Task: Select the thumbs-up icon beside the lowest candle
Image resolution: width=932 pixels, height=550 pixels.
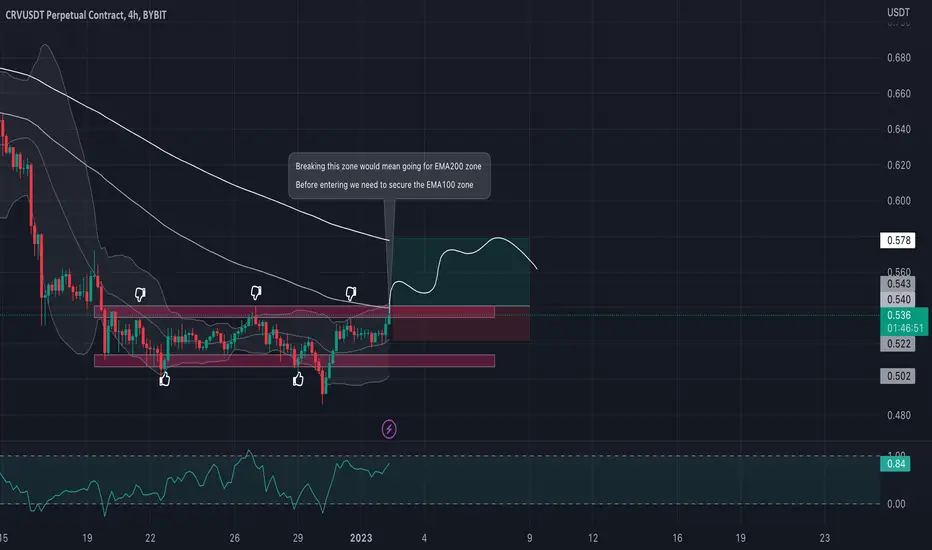Action: pyautogui.click(x=298, y=379)
